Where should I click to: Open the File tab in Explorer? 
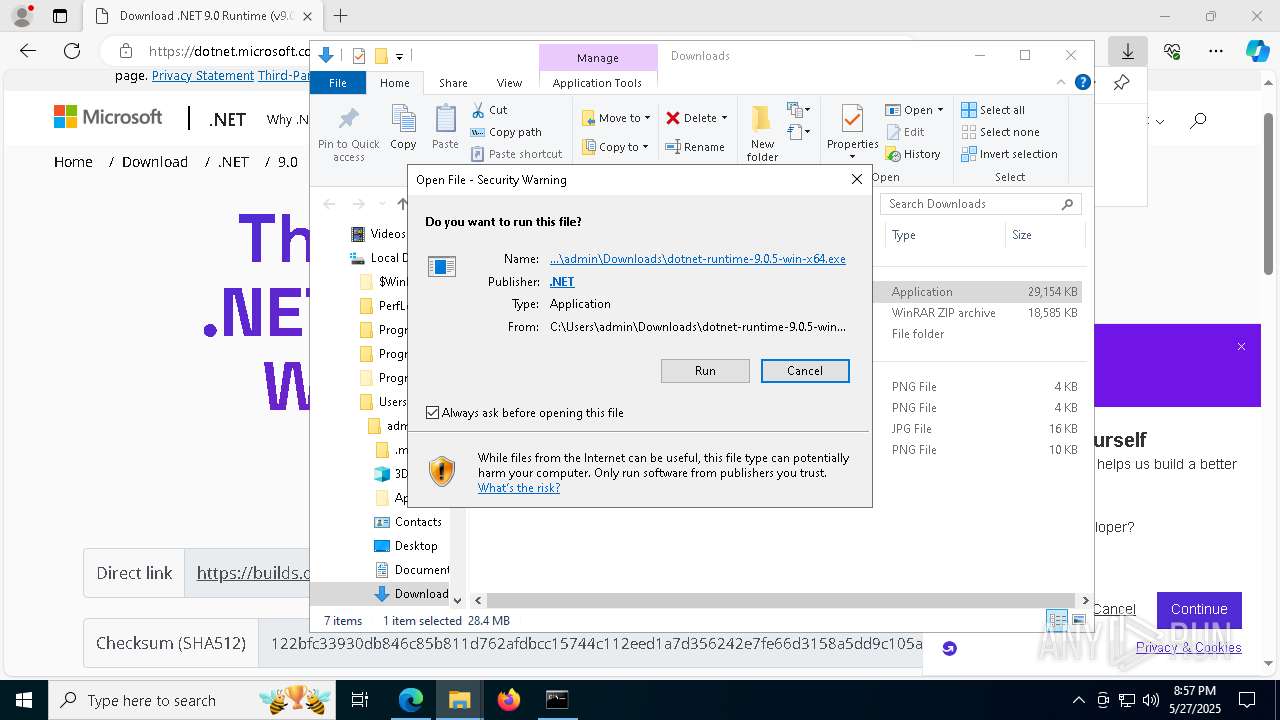coord(338,83)
